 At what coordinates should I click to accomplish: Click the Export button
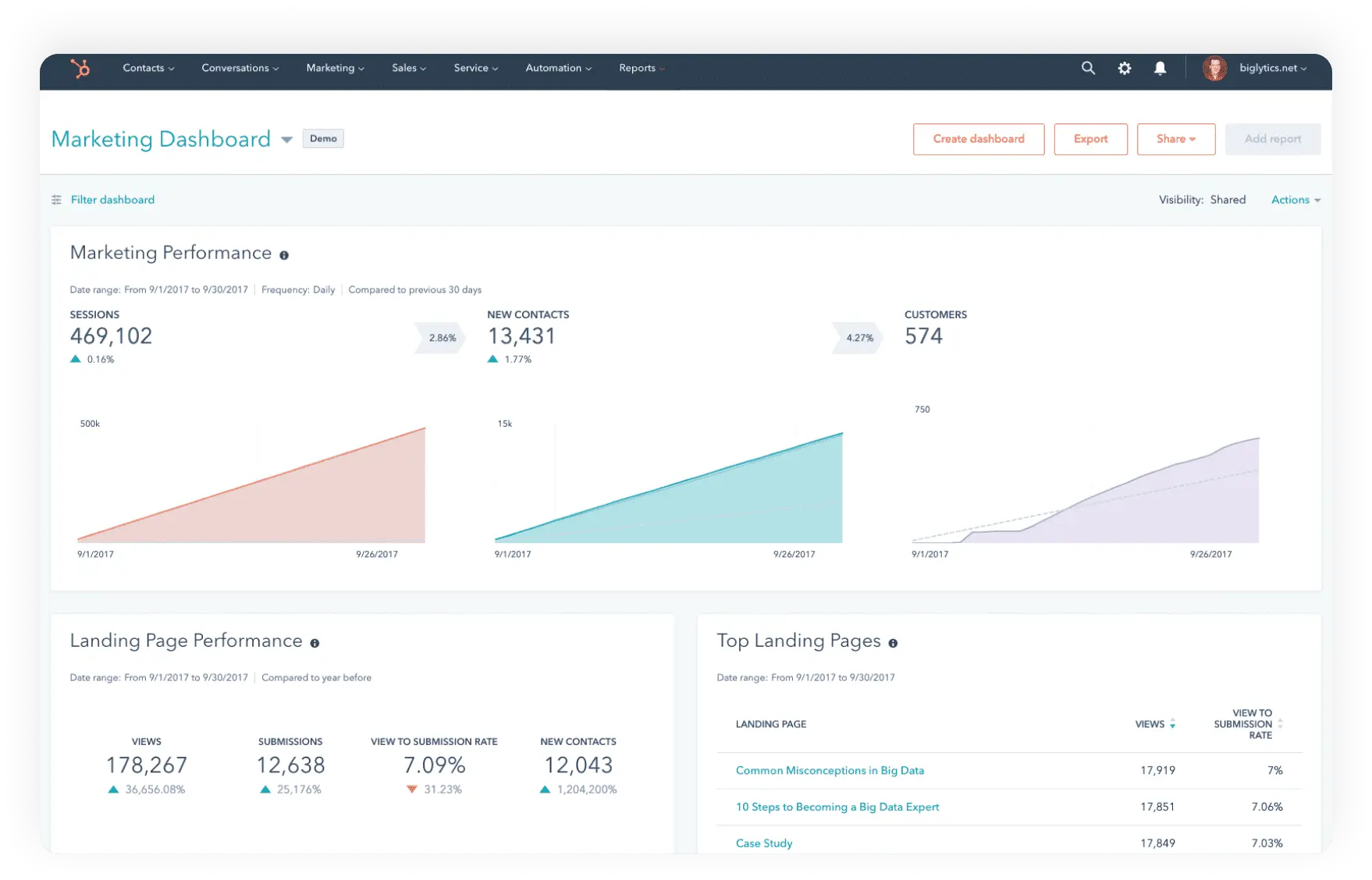pos(1090,139)
